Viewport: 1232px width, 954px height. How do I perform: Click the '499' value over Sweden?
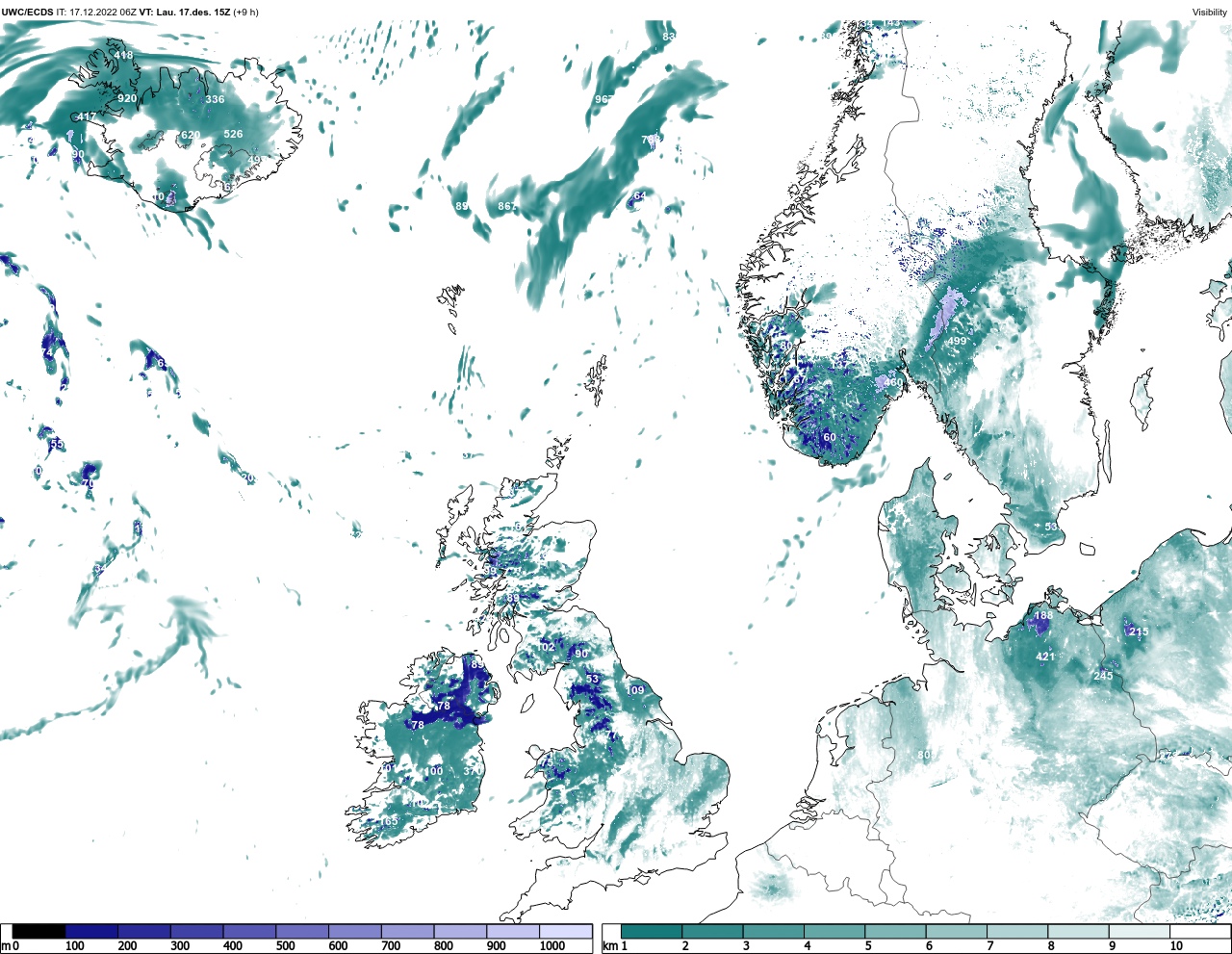pos(957,342)
